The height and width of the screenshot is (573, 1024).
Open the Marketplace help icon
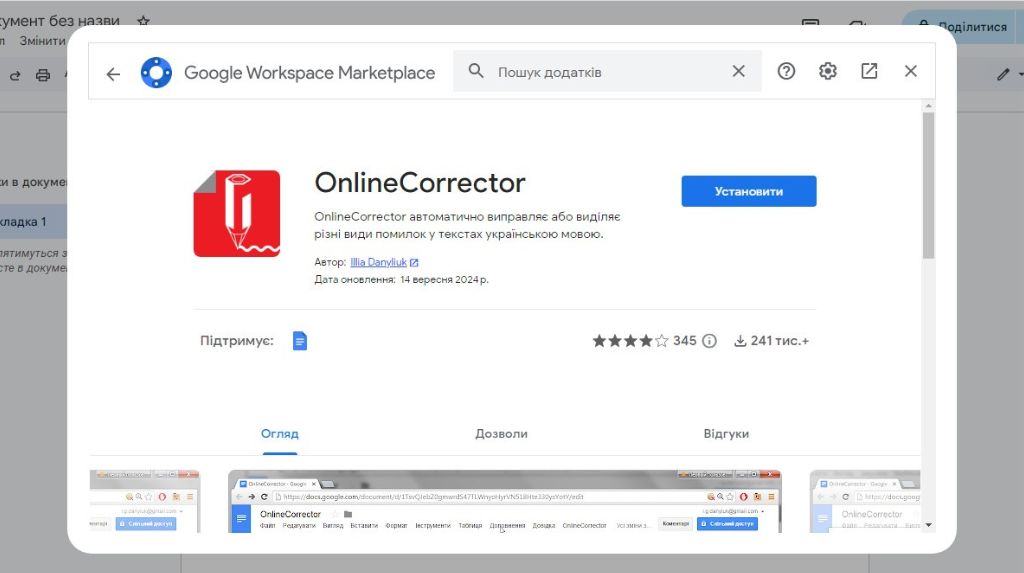[786, 71]
